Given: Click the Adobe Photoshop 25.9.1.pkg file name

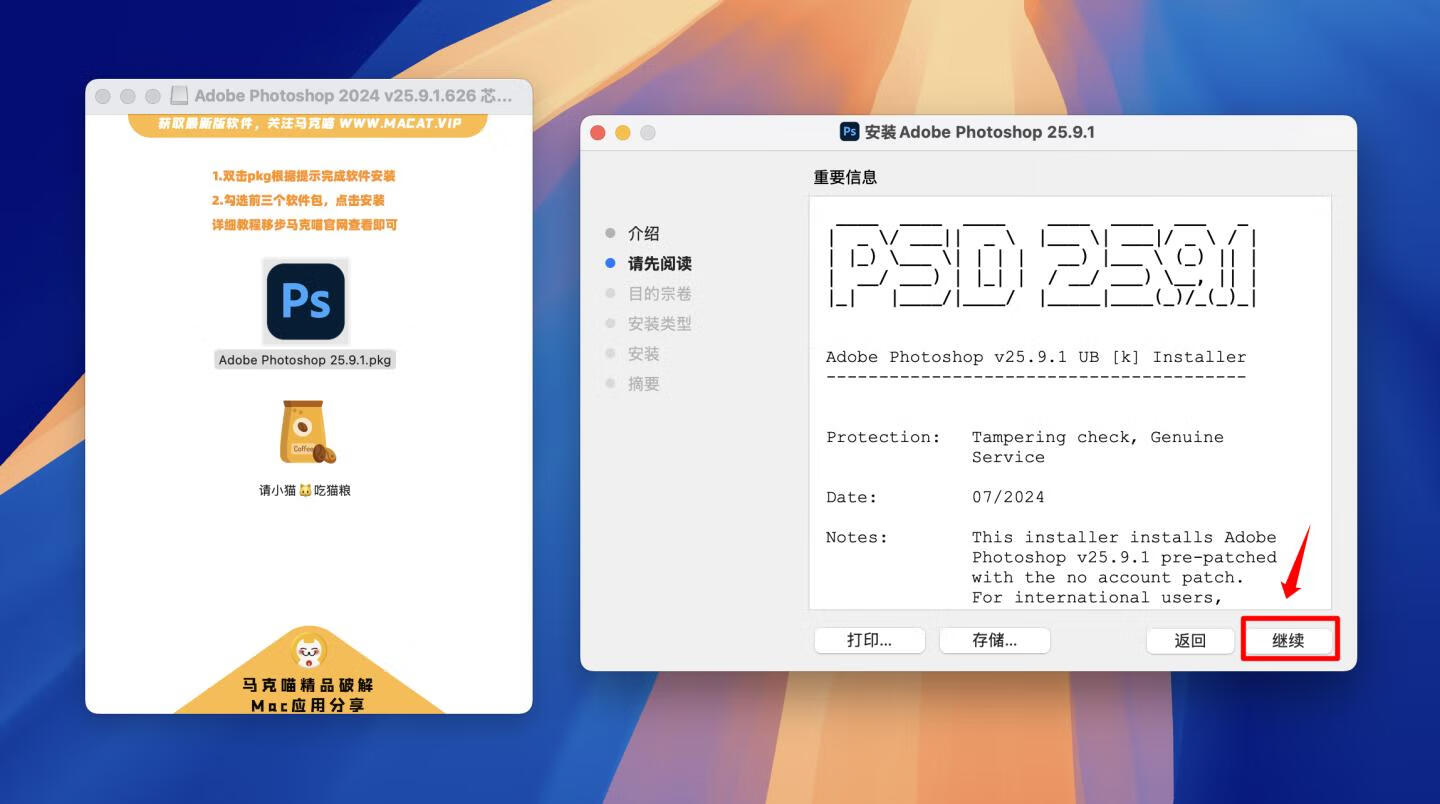Looking at the screenshot, I should tap(305, 360).
